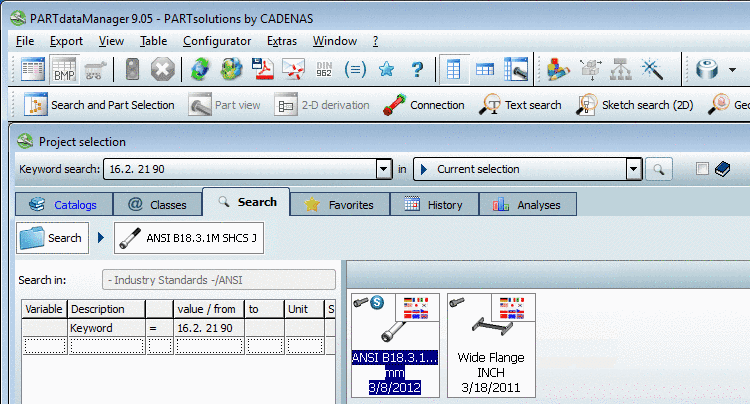Click the Keyword description cell
Viewport: 750px width, 404px height.
tap(106, 328)
